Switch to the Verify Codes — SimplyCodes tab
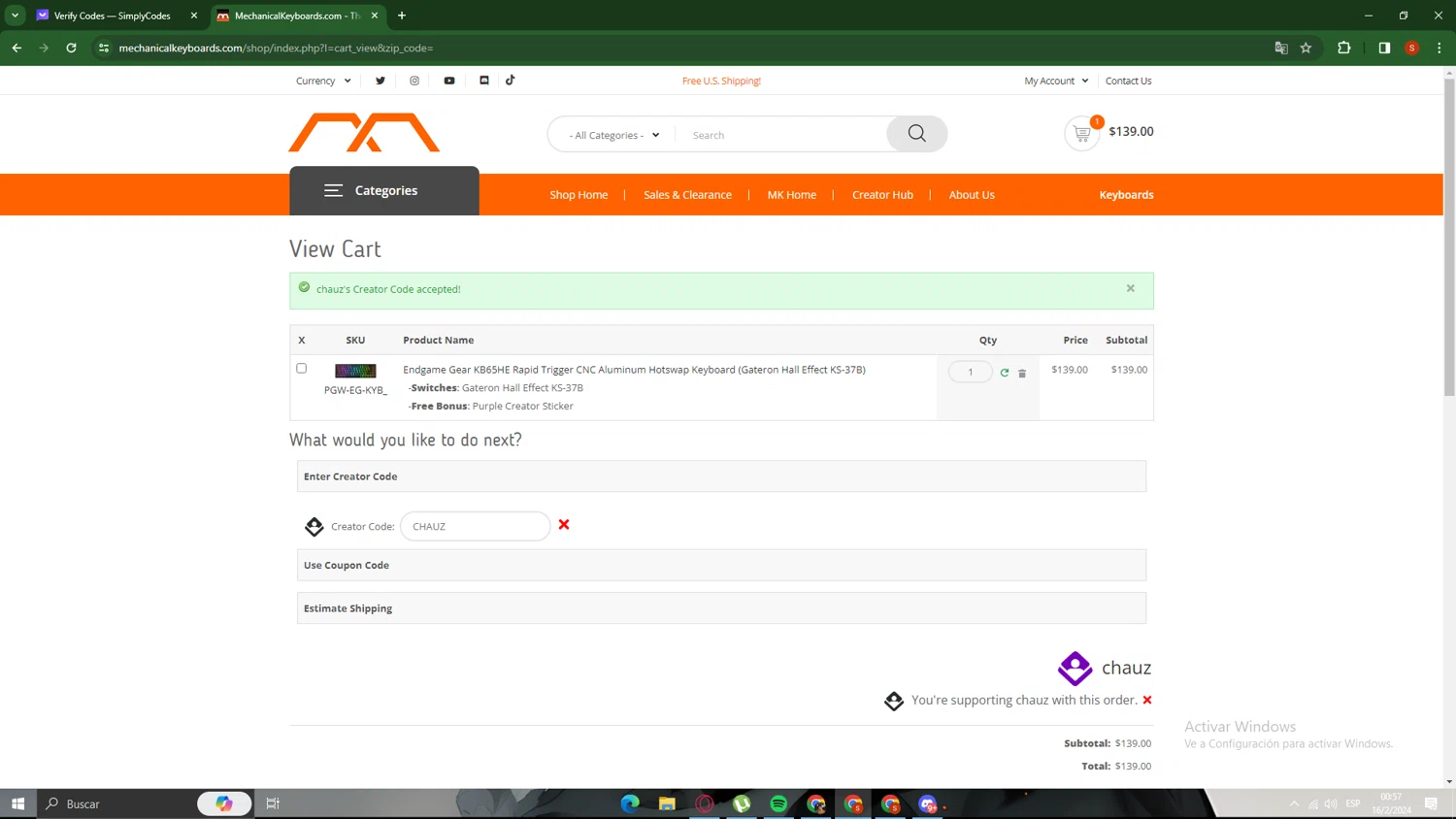Screen dimensions: 1456x819 (x=116, y=16)
